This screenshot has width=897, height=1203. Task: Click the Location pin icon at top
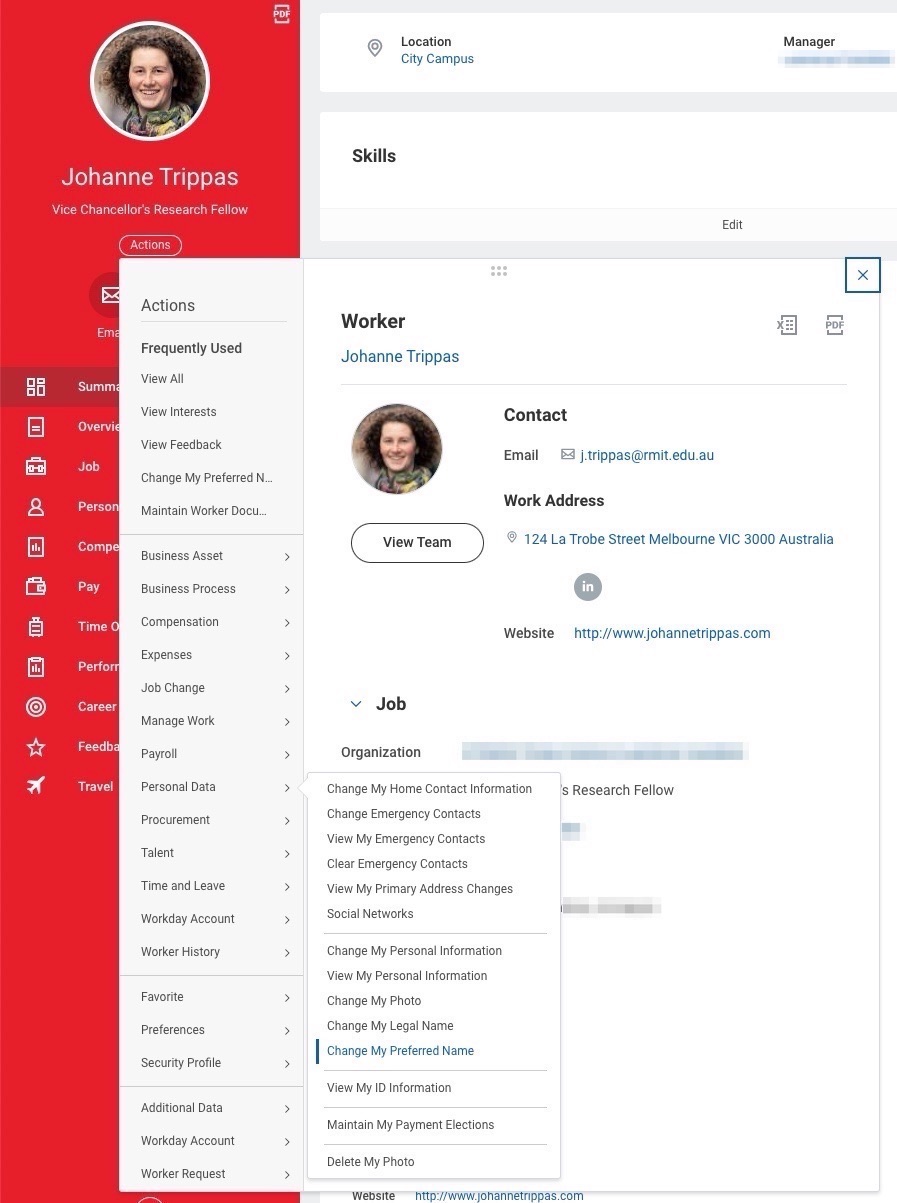tap(375, 48)
